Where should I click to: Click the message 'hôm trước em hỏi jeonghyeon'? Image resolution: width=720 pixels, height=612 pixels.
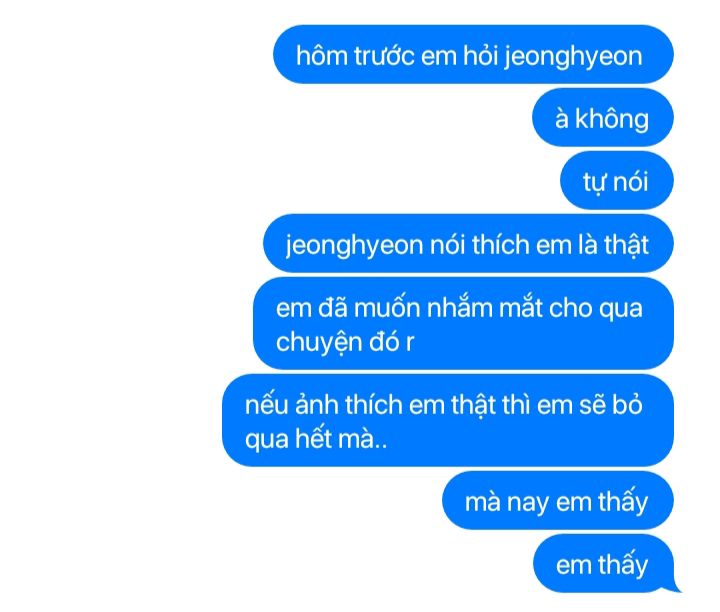click(473, 54)
